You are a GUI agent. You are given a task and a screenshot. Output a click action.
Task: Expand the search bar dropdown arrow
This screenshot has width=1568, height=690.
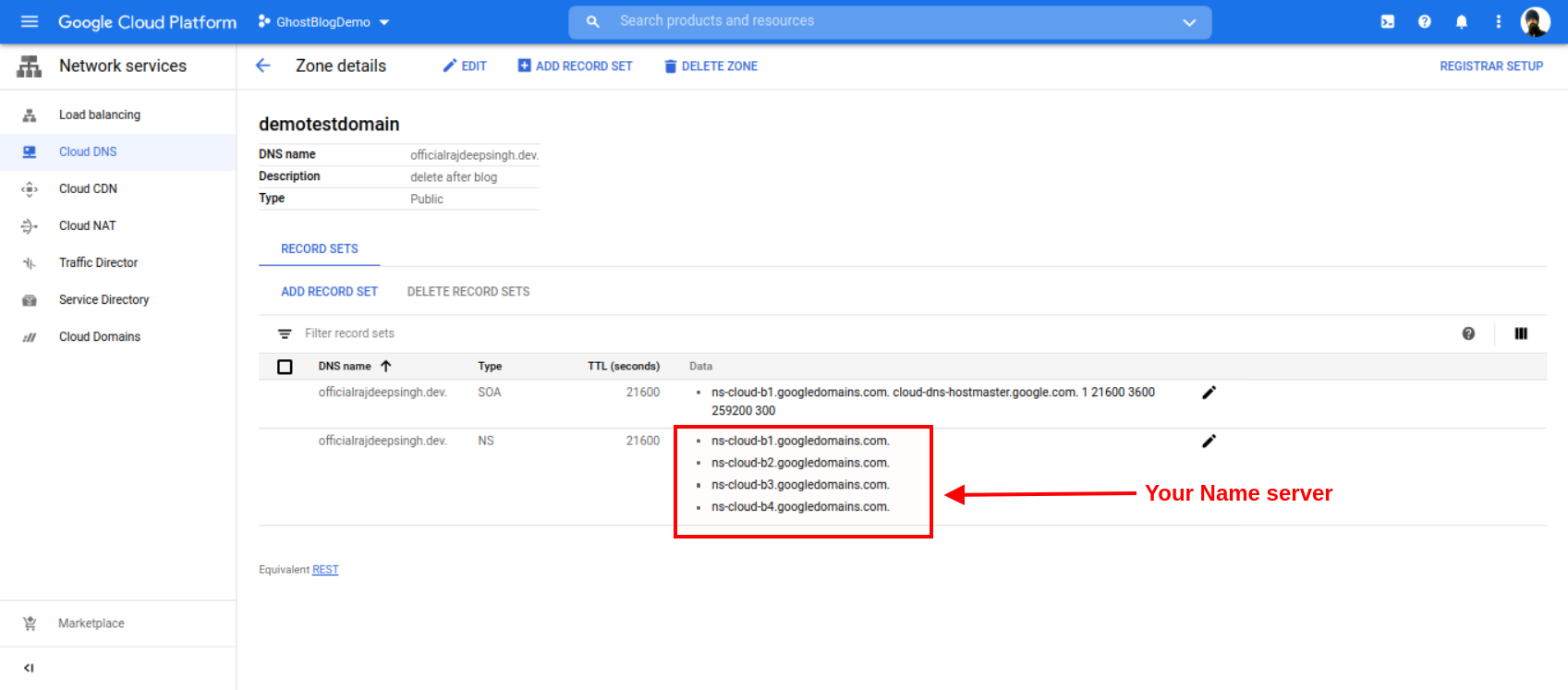click(1189, 22)
